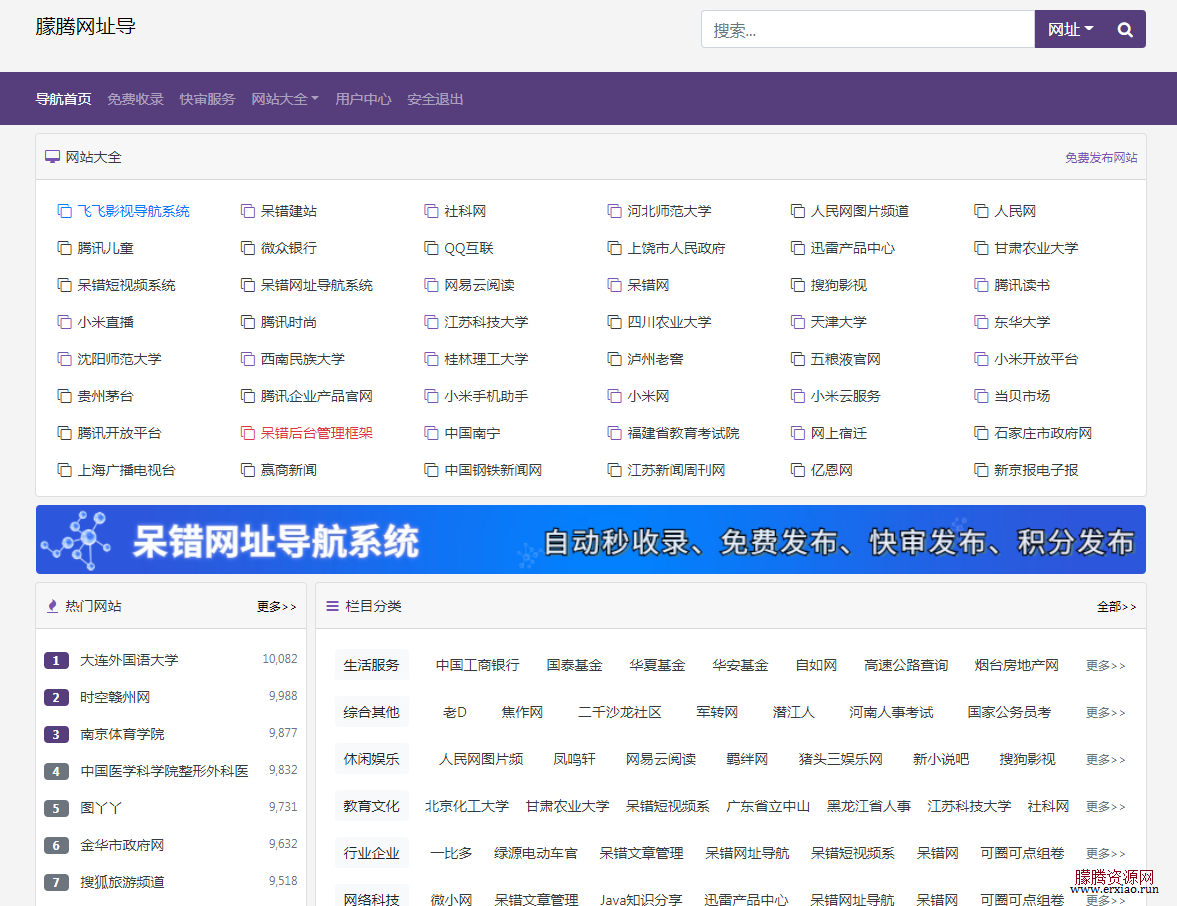Image resolution: width=1177 pixels, height=906 pixels.
Task: Open top-ranked site 大连外国语大学
Action: (129, 661)
